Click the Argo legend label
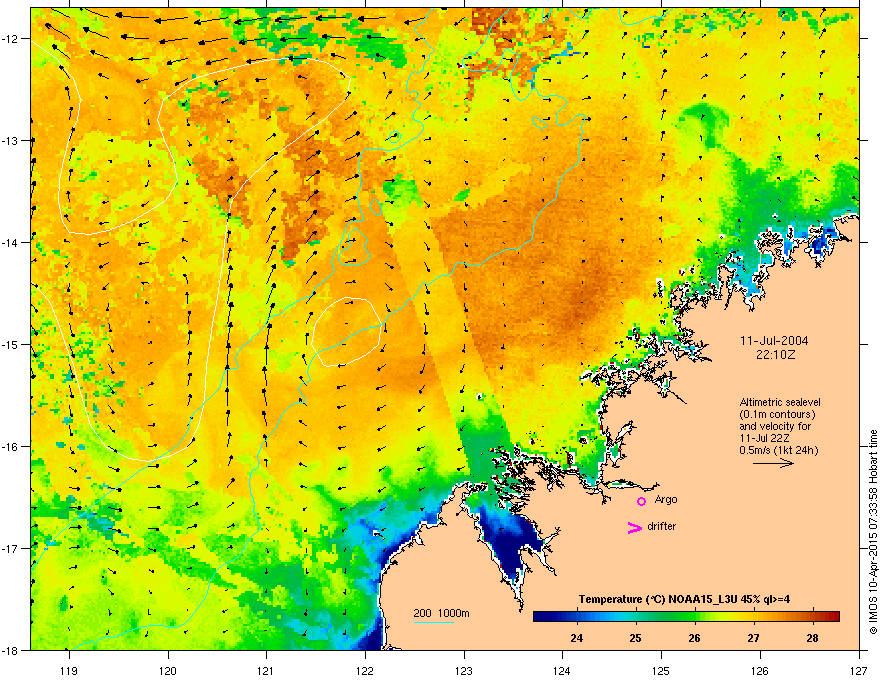The width and height of the screenshot is (880, 680). pos(666,499)
